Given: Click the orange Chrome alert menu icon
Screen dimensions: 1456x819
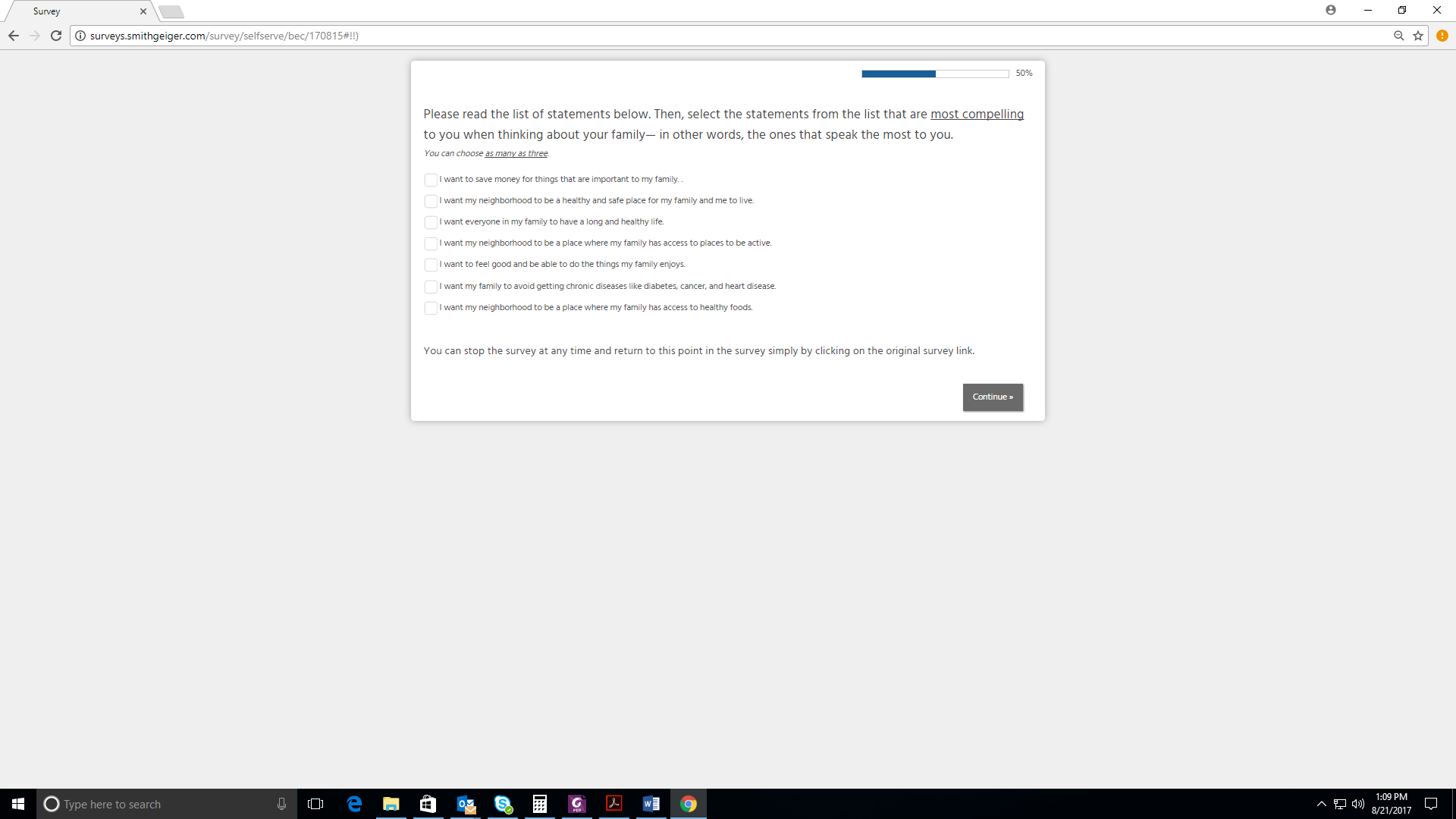Looking at the screenshot, I should (x=1442, y=36).
